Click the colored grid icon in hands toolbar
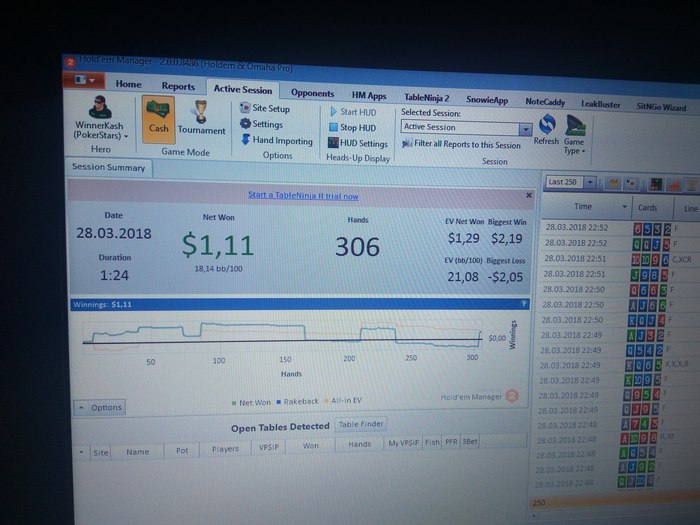The image size is (700, 525). [x=656, y=184]
